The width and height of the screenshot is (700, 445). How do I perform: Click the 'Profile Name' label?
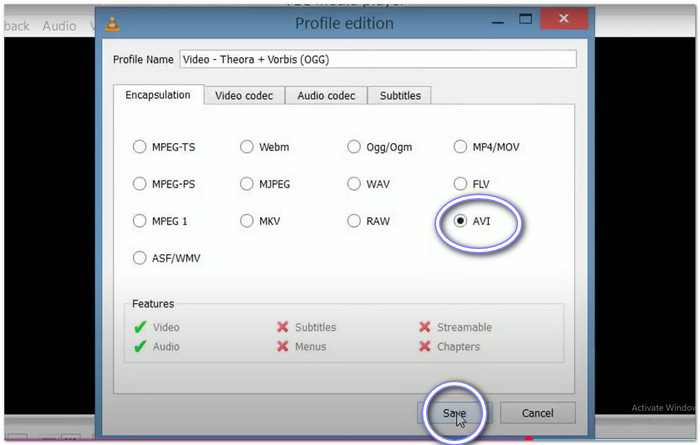pyautogui.click(x=143, y=59)
